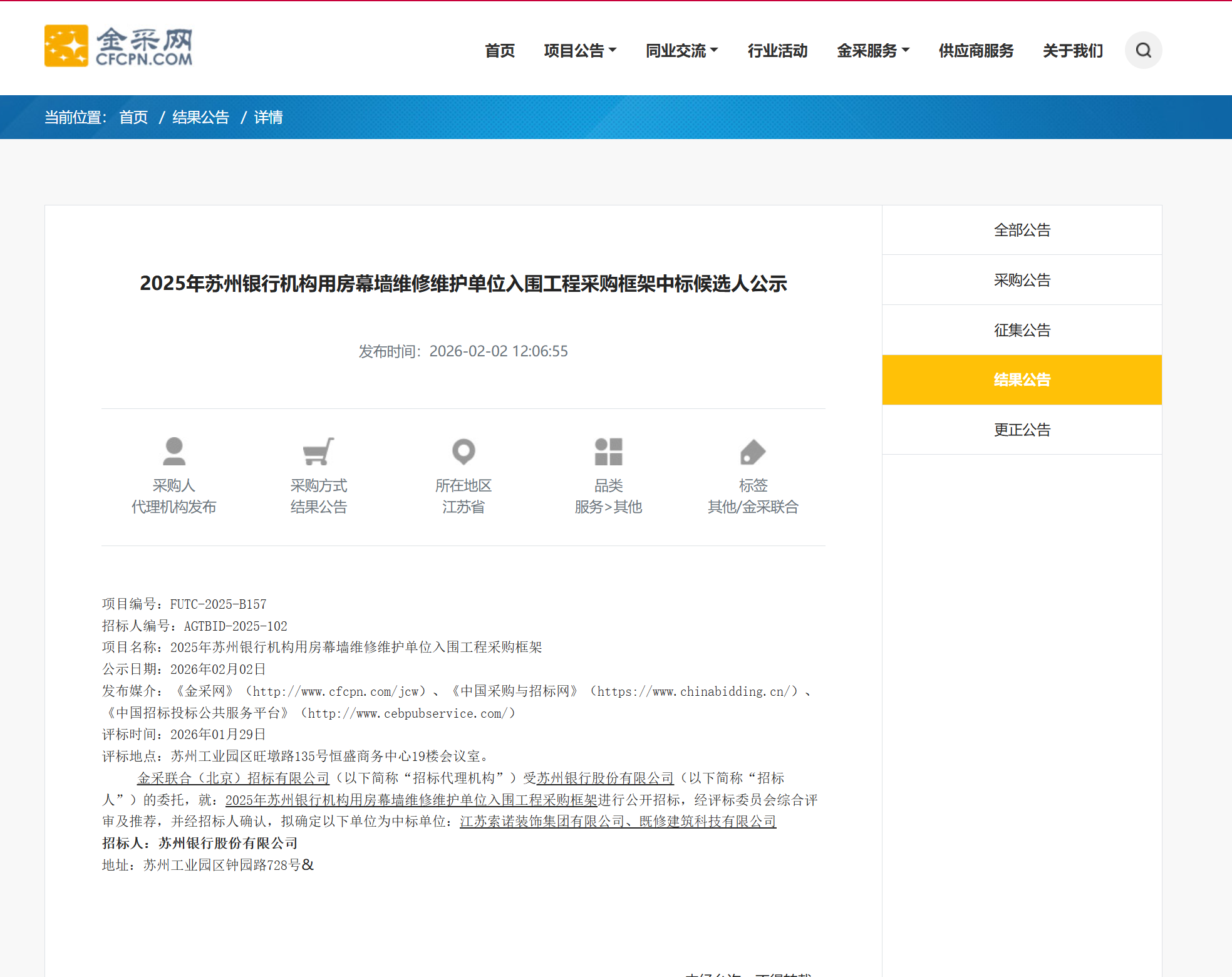
Task: Select 更正公告 in the sidebar
Action: tap(1022, 430)
